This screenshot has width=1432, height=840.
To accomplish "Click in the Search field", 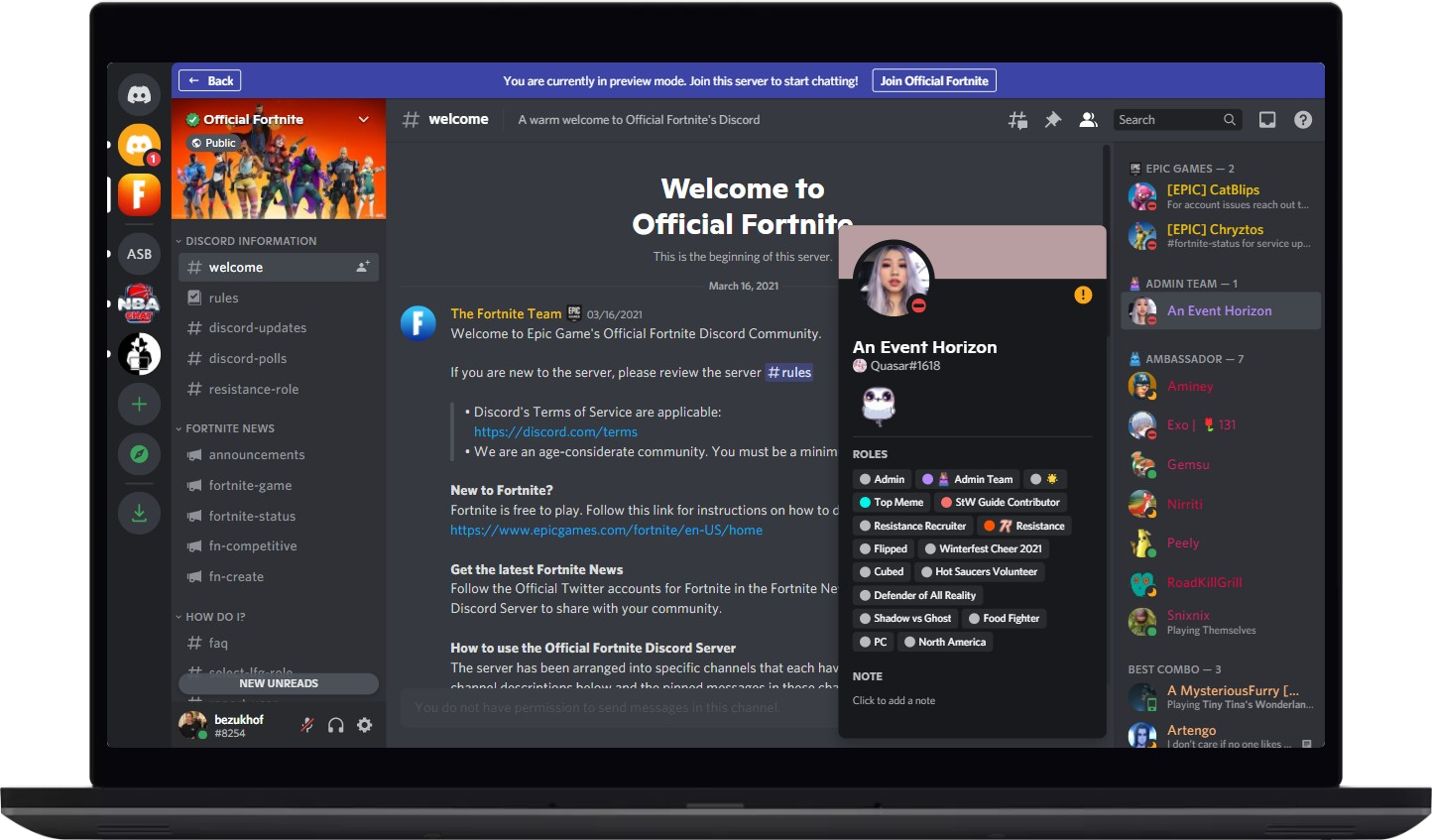I will pos(1177,120).
